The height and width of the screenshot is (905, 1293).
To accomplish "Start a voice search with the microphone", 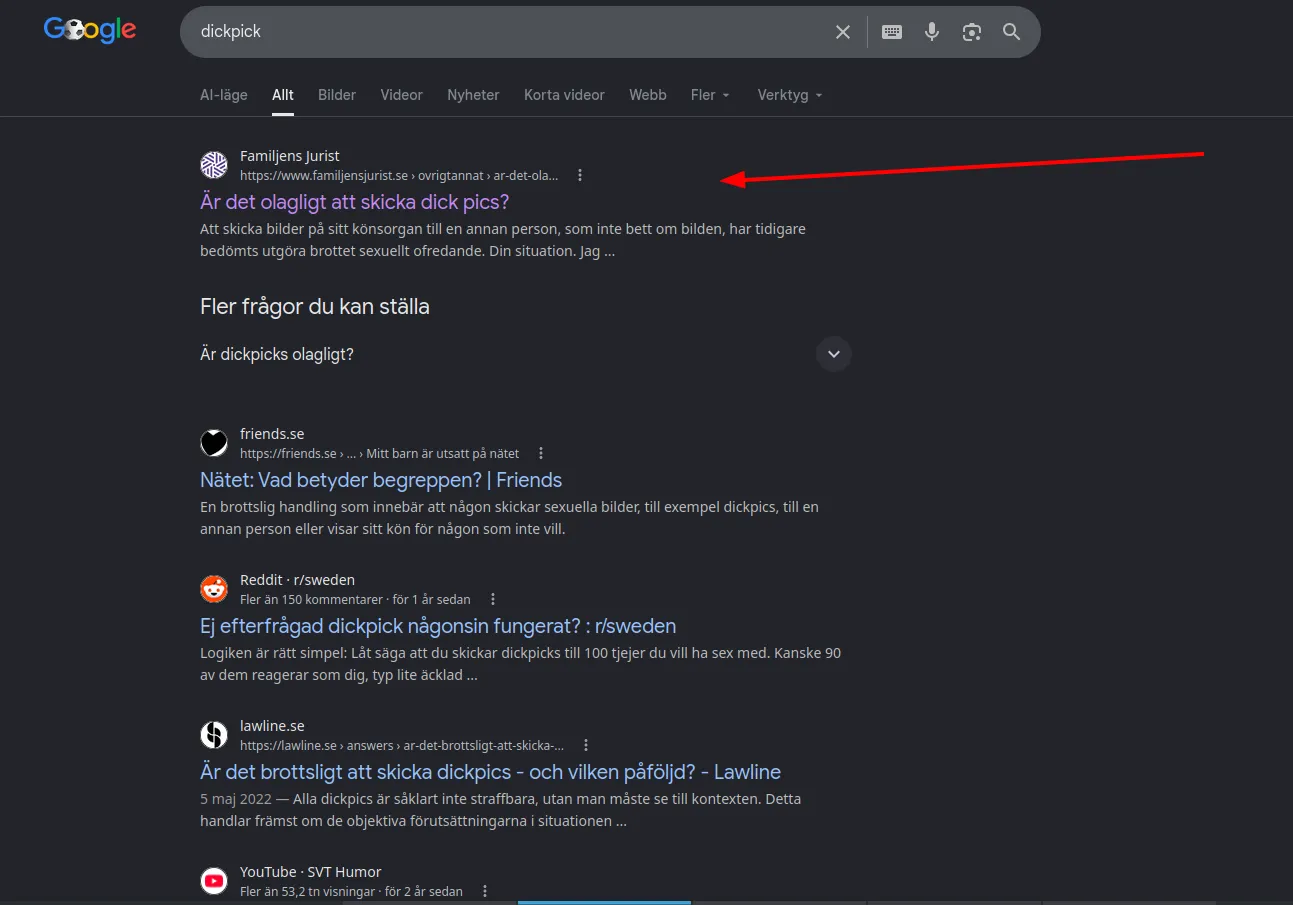I will pos(932,32).
